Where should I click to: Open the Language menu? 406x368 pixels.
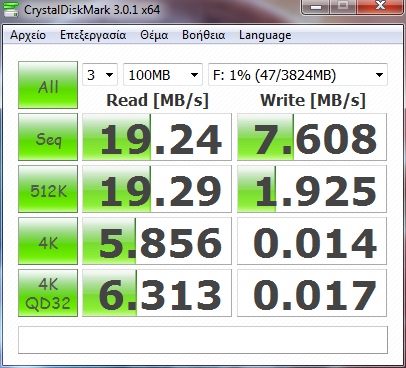[265, 35]
